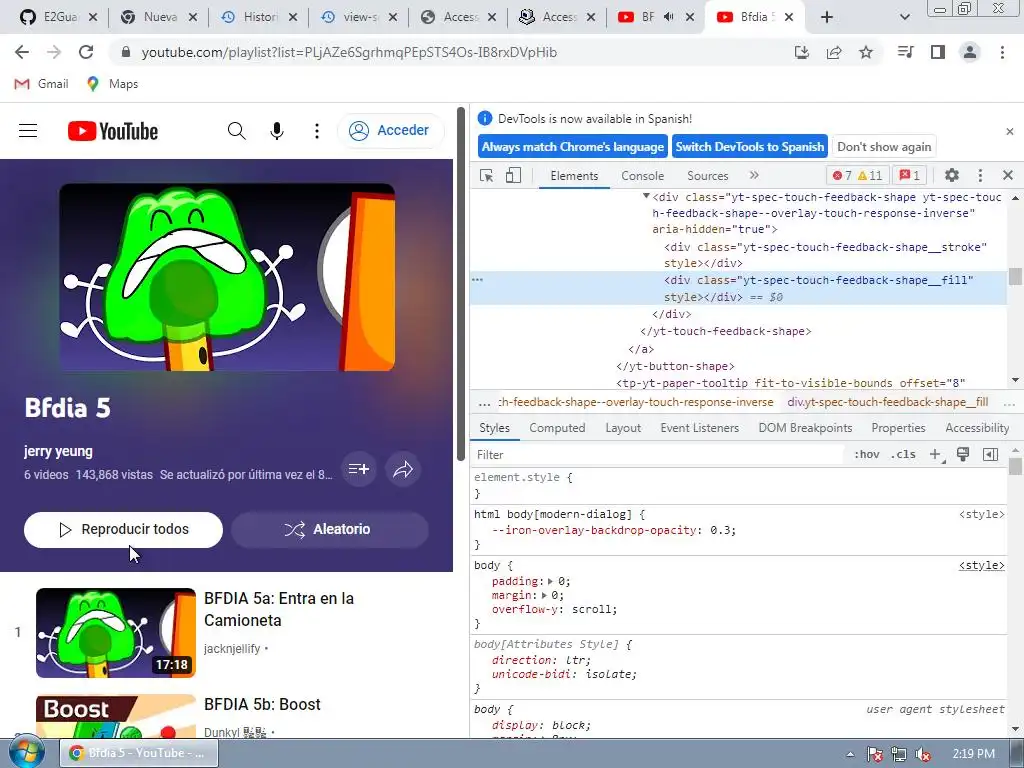Toggle Chrome side panel
Viewport: 1024px width, 768px height.
(x=938, y=52)
